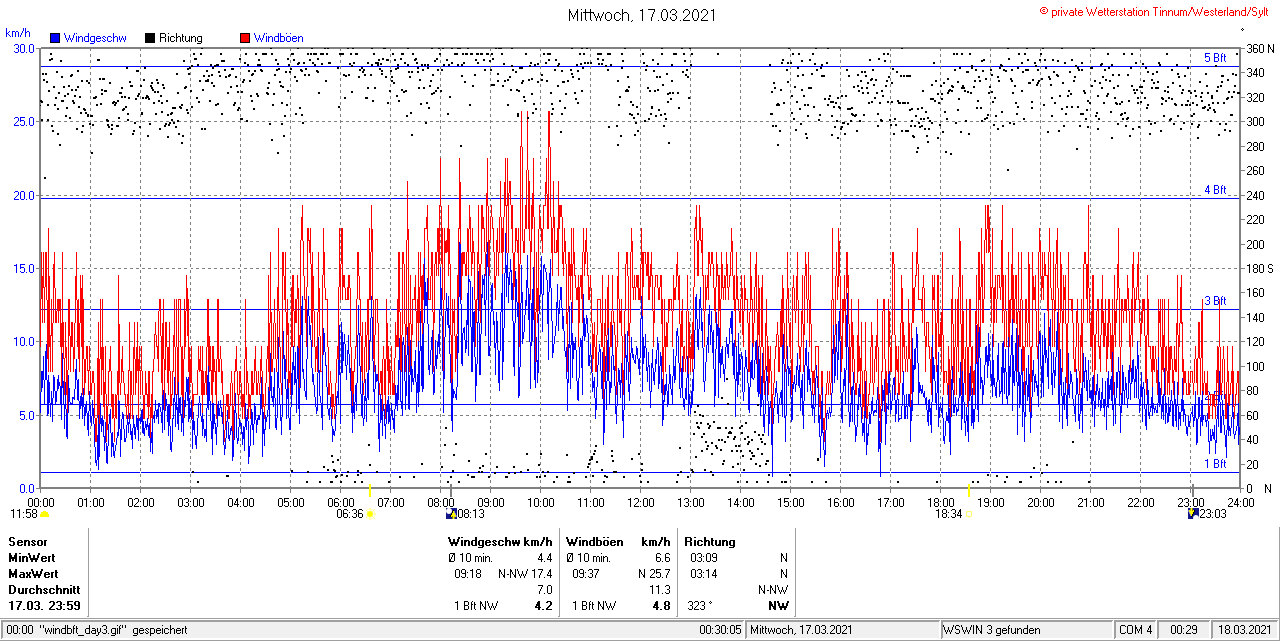This screenshot has width=1280, height=641.
Task: Click the current gust value '4.8'
Action: point(661,606)
